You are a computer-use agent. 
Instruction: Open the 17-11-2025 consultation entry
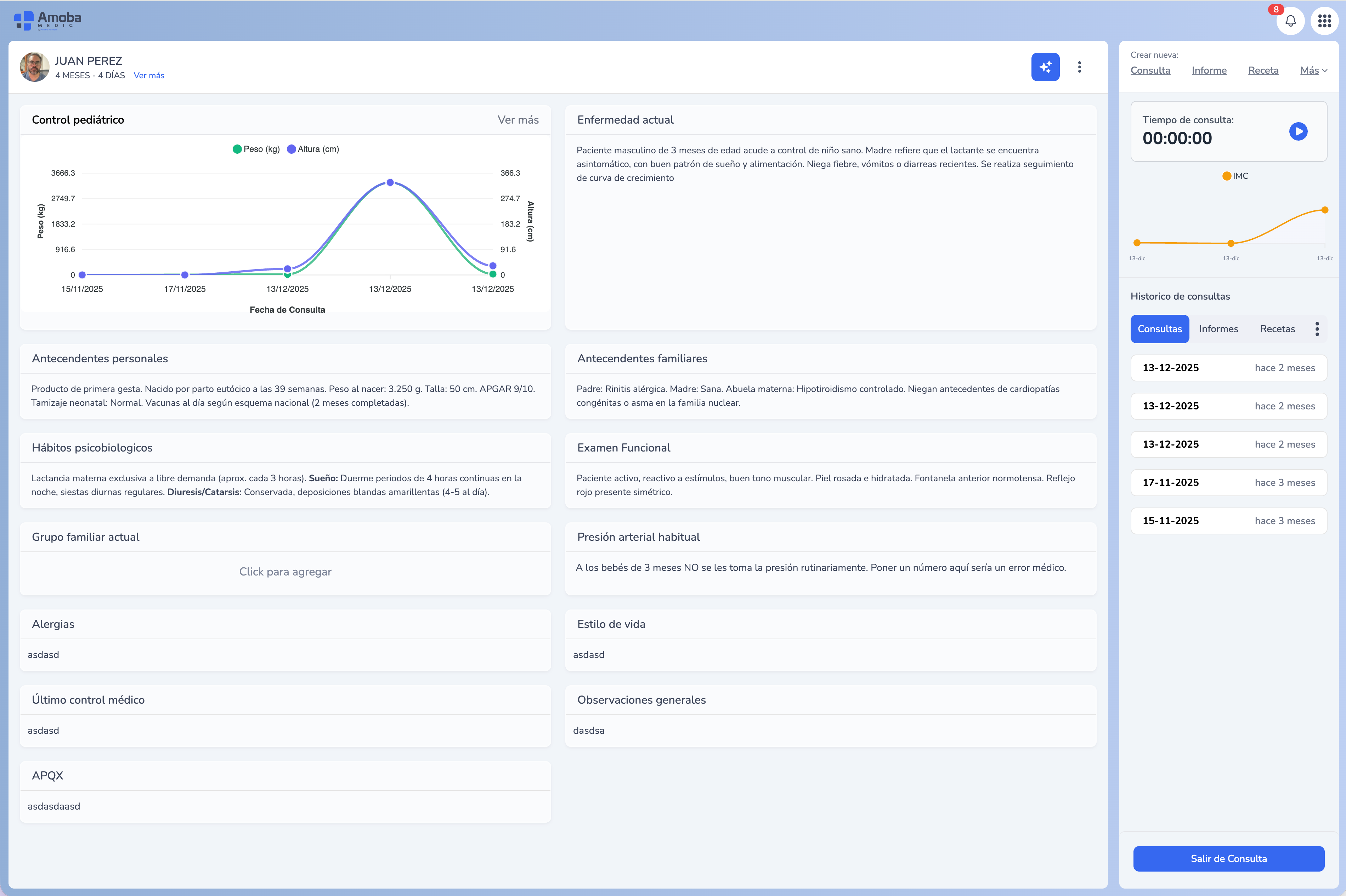coord(1228,482)
